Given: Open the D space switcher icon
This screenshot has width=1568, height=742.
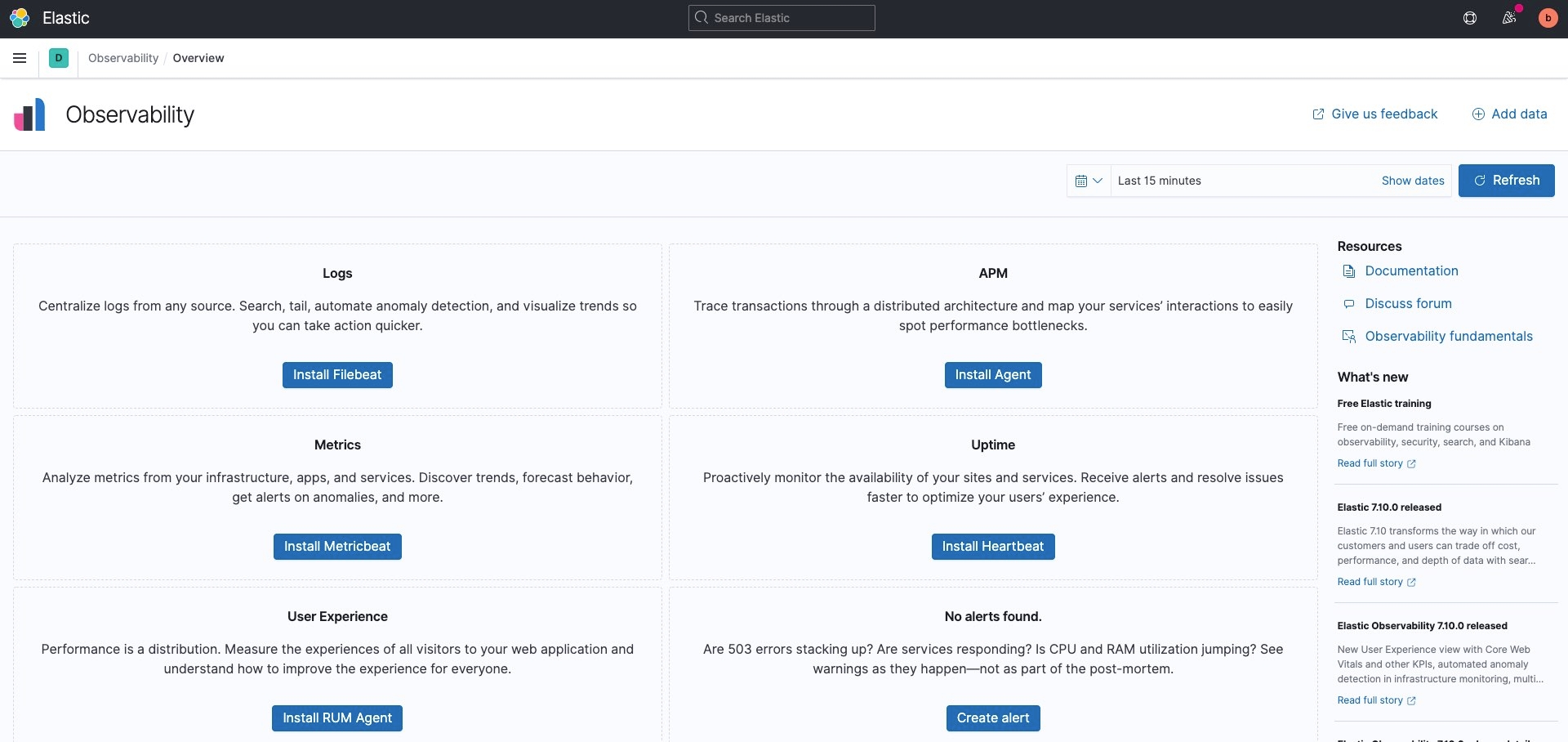Looking at the screenshot, I should (58, 58).
